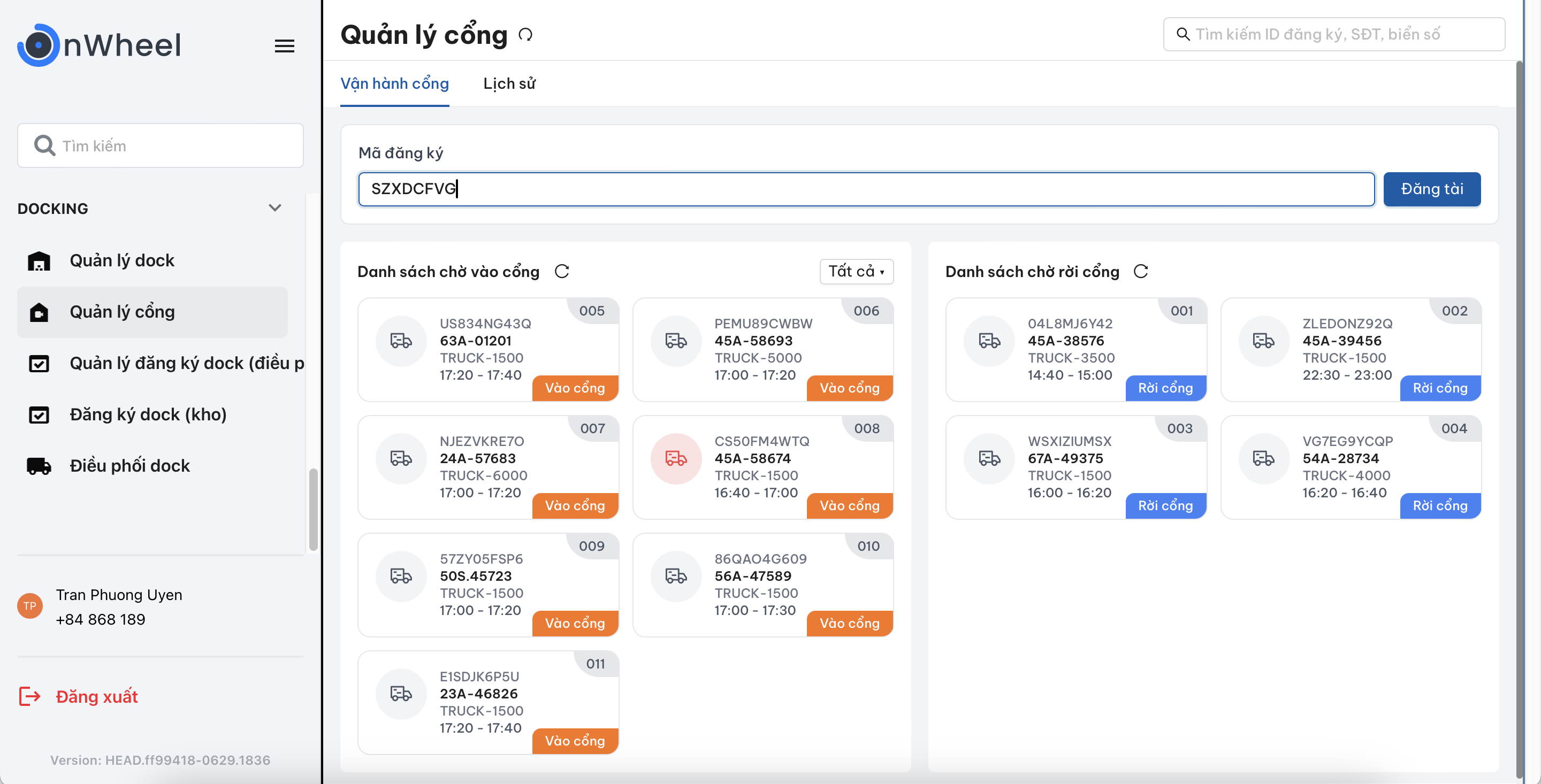Click truck icon of card 57ZY05FSP6
Screen dimensions: 1541x784
click(x=401, y=577)
